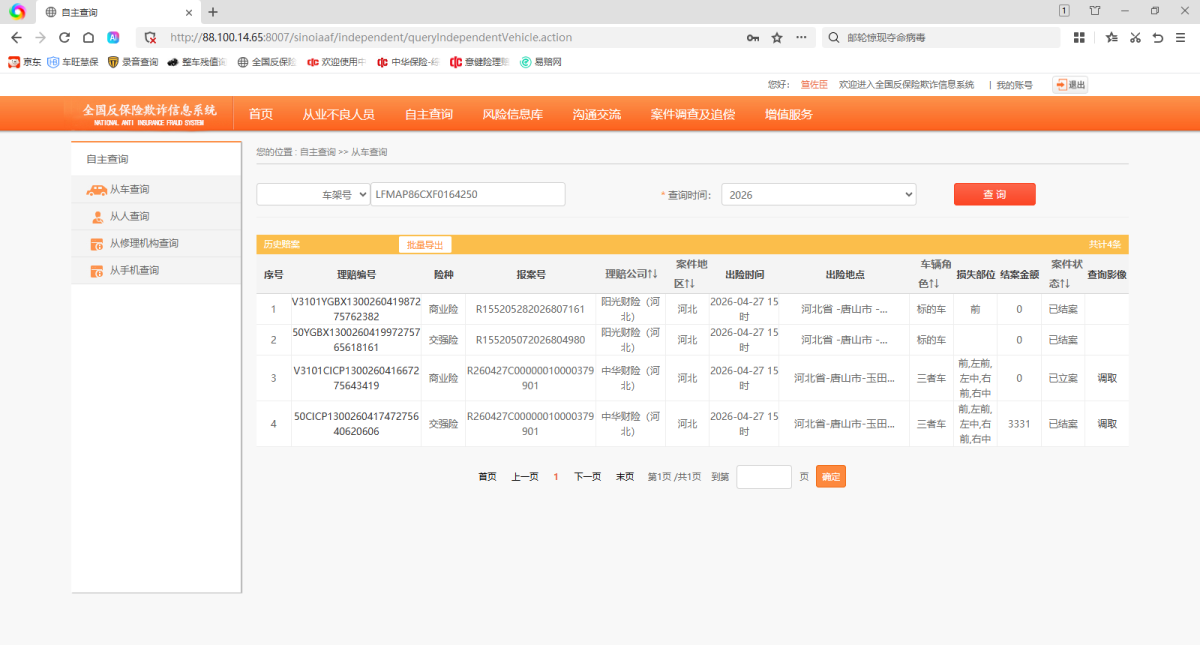Close the 自主查询 browser tab
This screenshot has width=1200, height=645.
click(x=190, y=12)
